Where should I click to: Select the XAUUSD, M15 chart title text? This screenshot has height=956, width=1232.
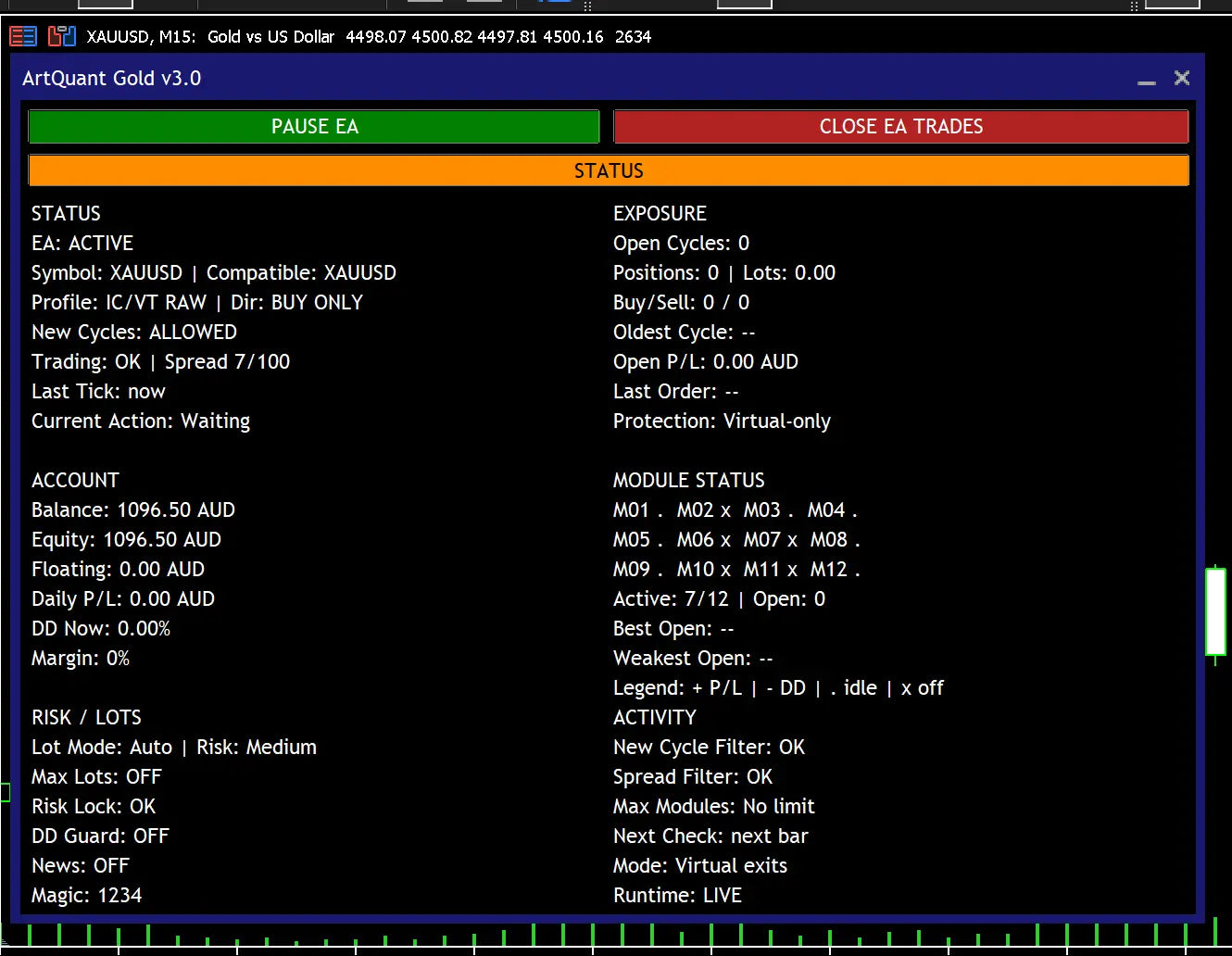pos(141,37)
